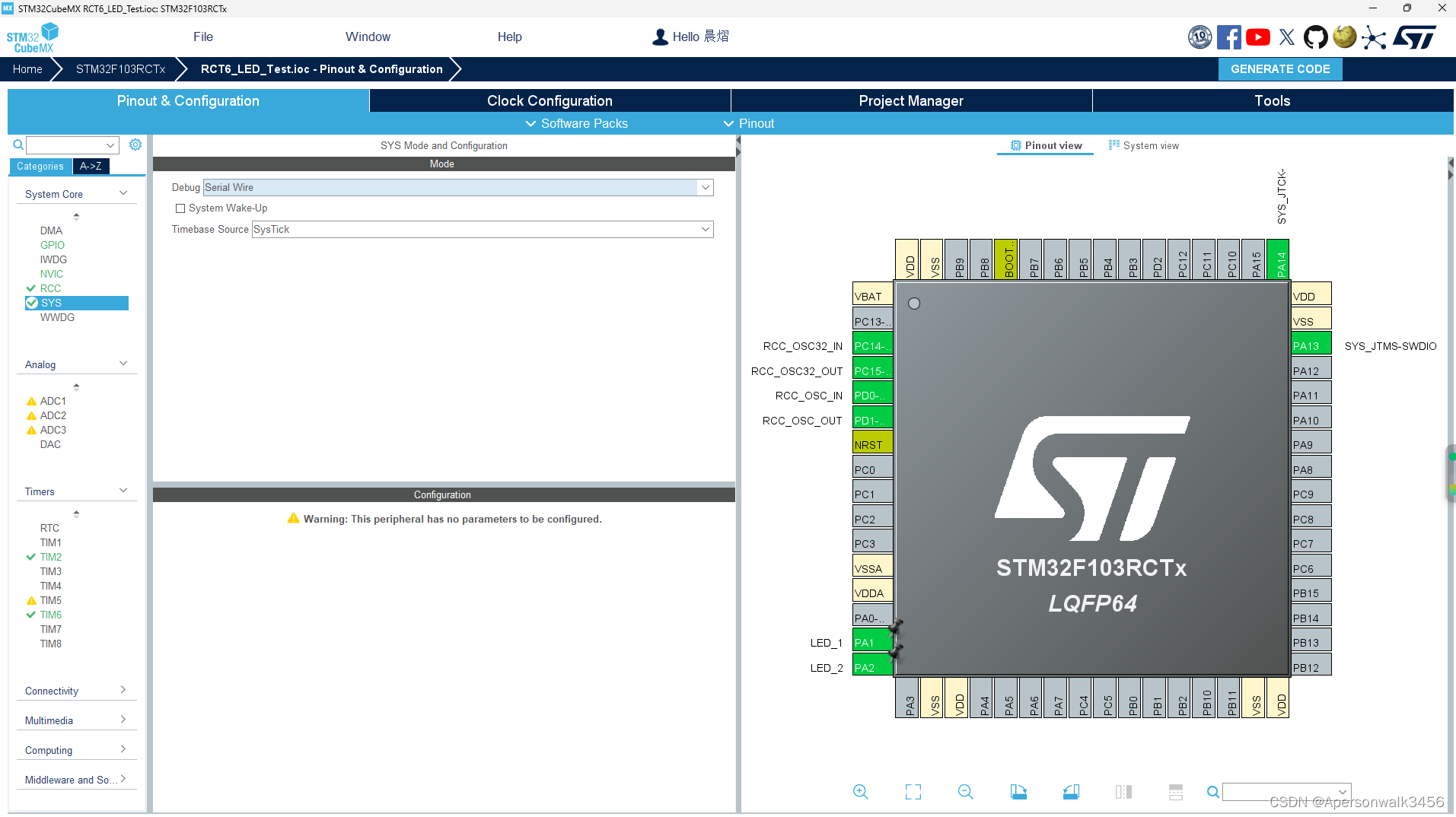Click the best-fit view icon
Image resolution: width=1456 pixels, height=817 pixels.
[913, 791]
